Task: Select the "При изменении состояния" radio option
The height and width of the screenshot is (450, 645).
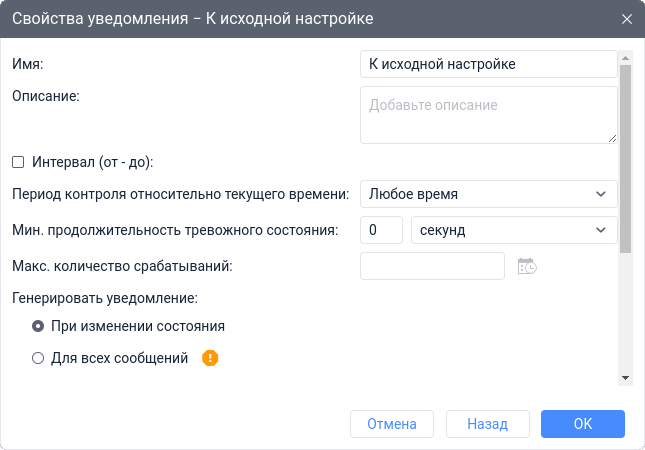Action: (x=38, y=326)
